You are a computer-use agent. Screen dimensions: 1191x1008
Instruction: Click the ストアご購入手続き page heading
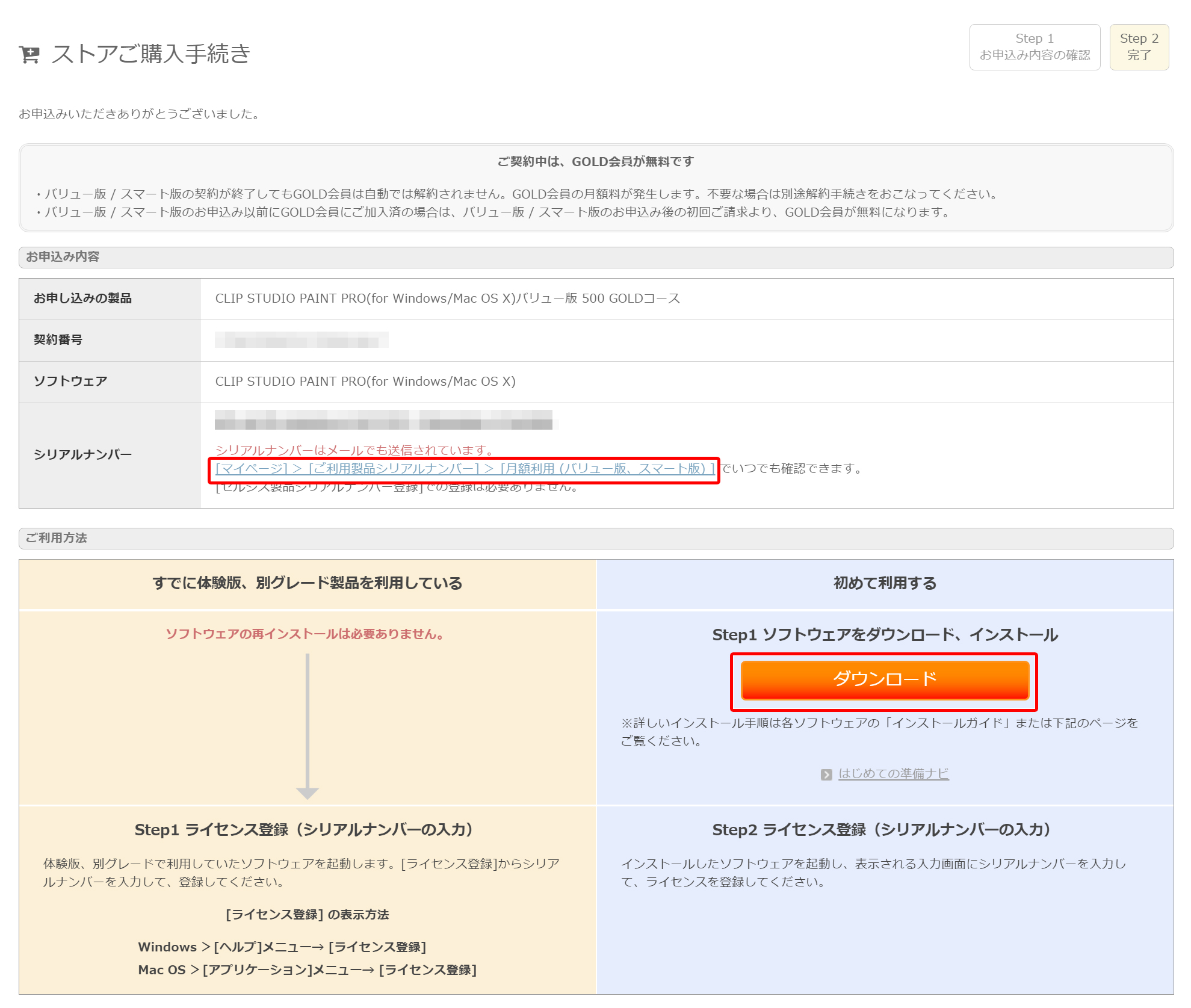pos(151,54)
